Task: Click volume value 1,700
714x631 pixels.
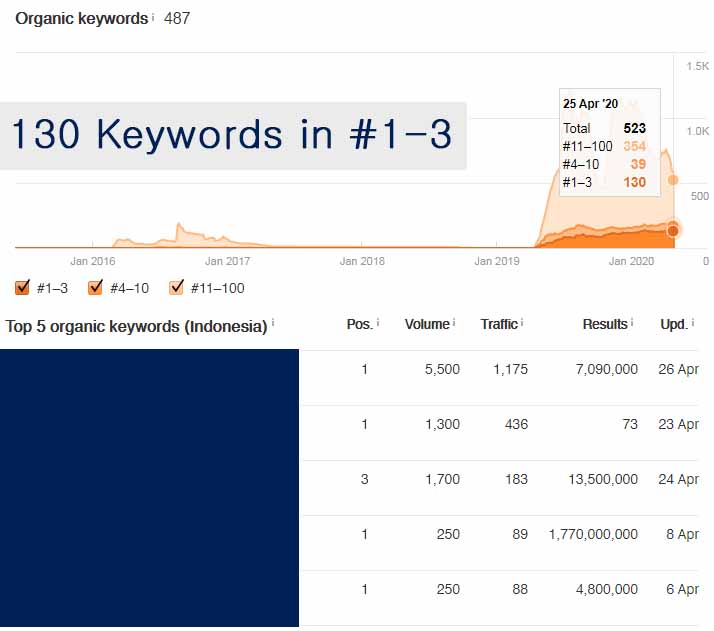Action: click(442, 479)
